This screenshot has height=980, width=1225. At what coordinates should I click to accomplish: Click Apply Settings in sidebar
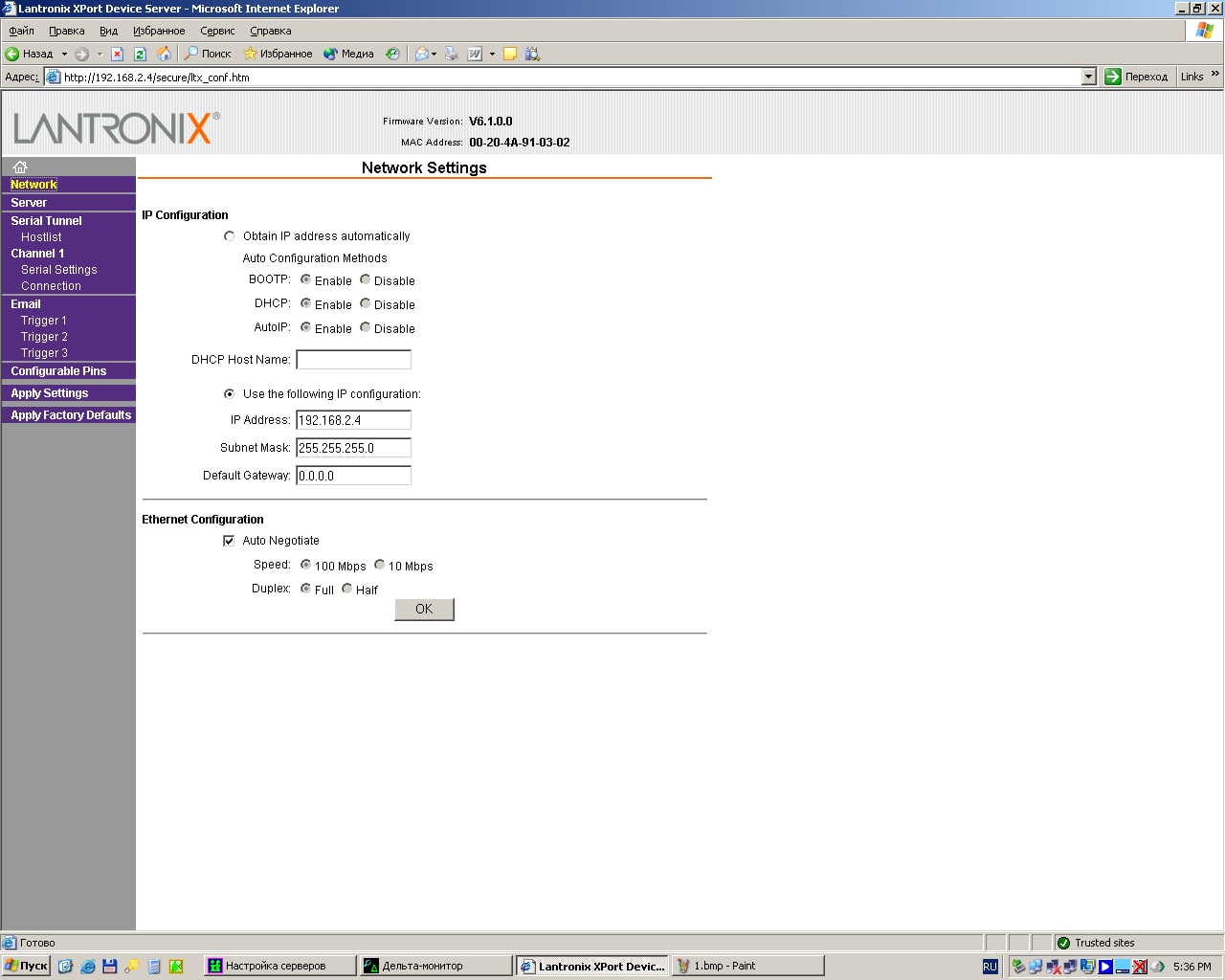(50, 393)
